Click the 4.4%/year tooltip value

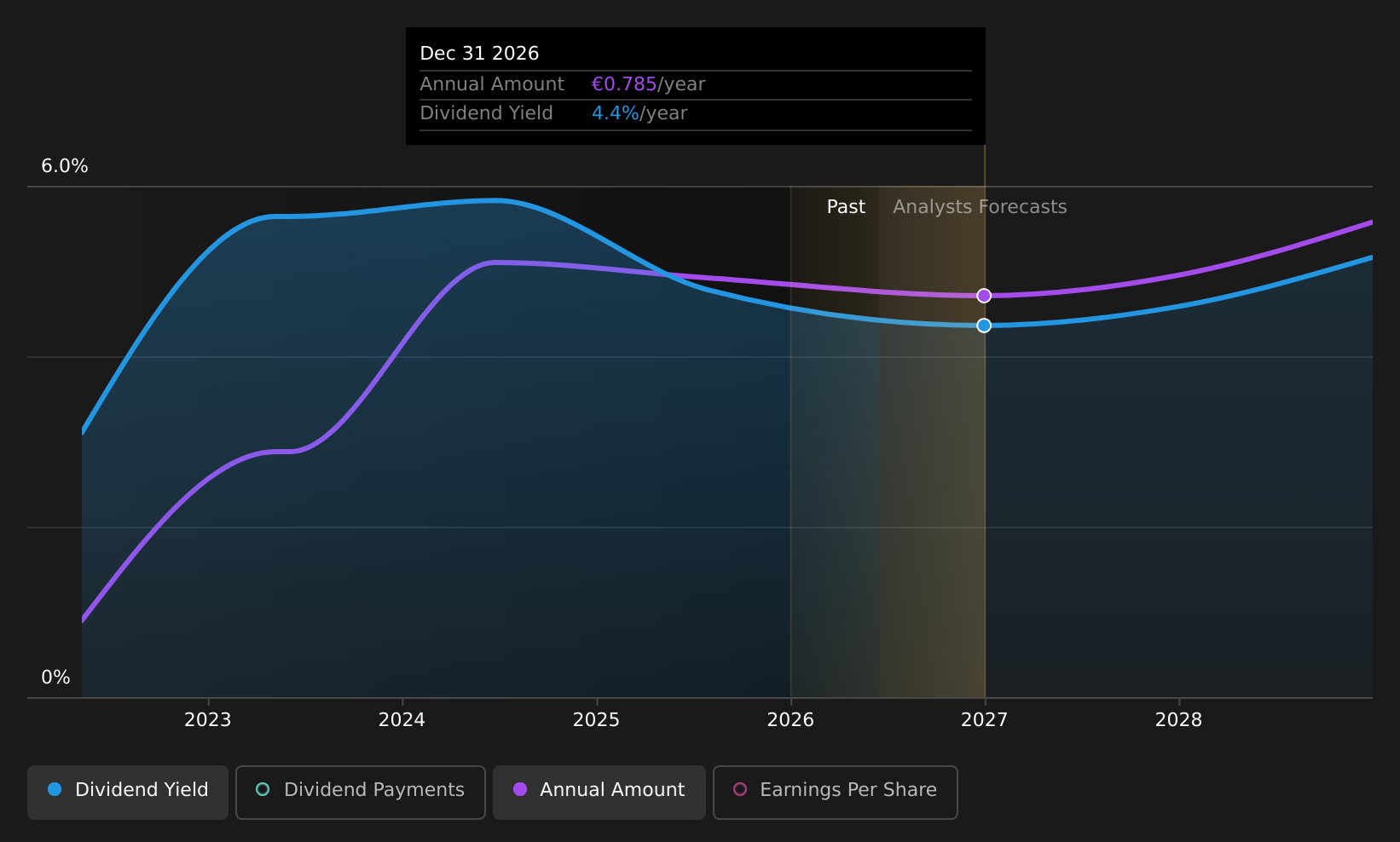tap(639, 113)
